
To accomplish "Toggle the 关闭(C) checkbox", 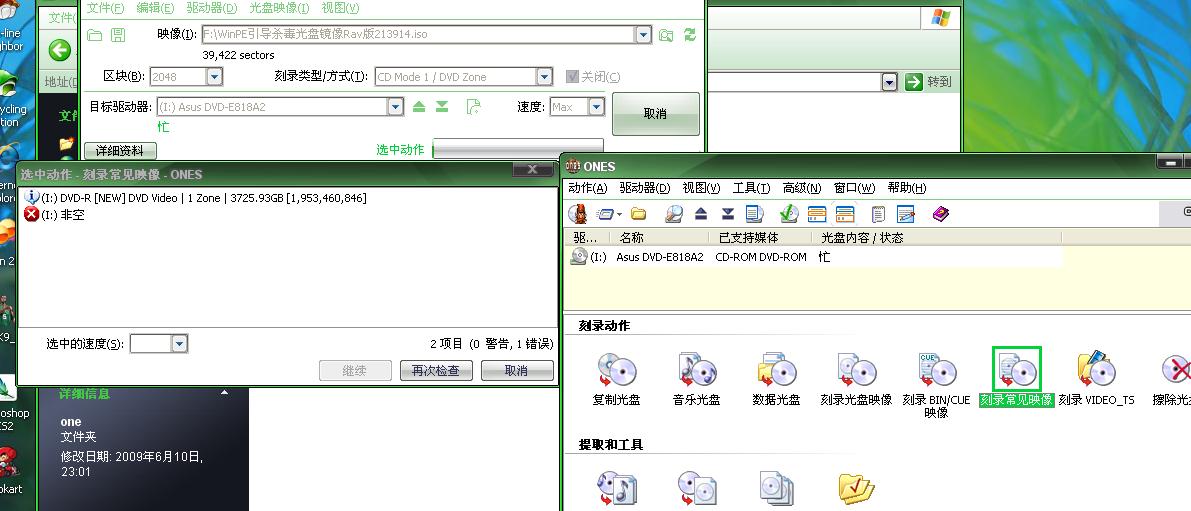I will (x=573, y=77).
